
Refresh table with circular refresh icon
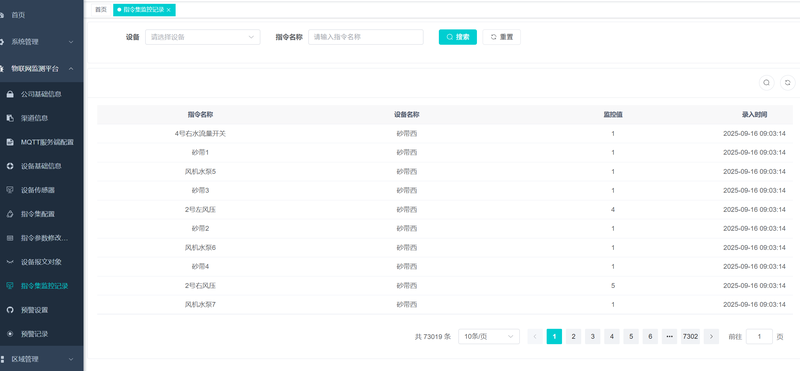coord(788,83)
